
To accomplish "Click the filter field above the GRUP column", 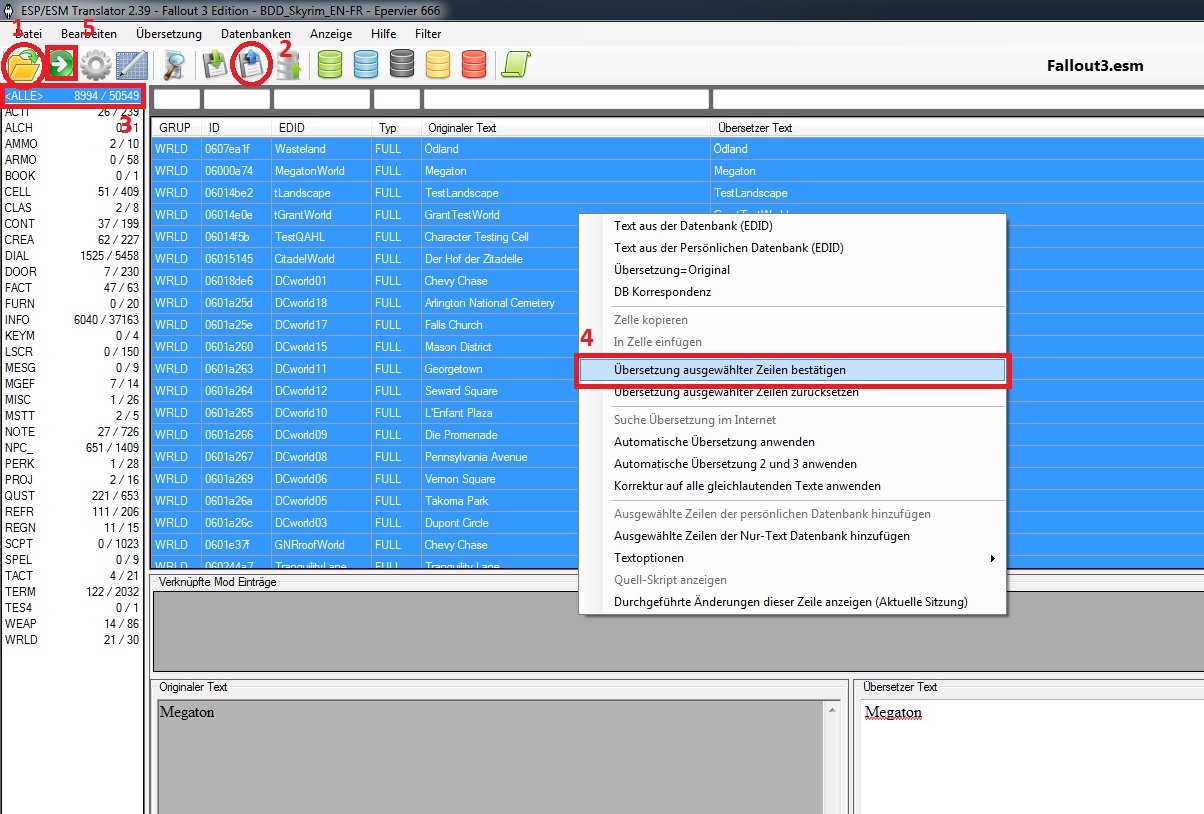I will (x=177, y=99).
